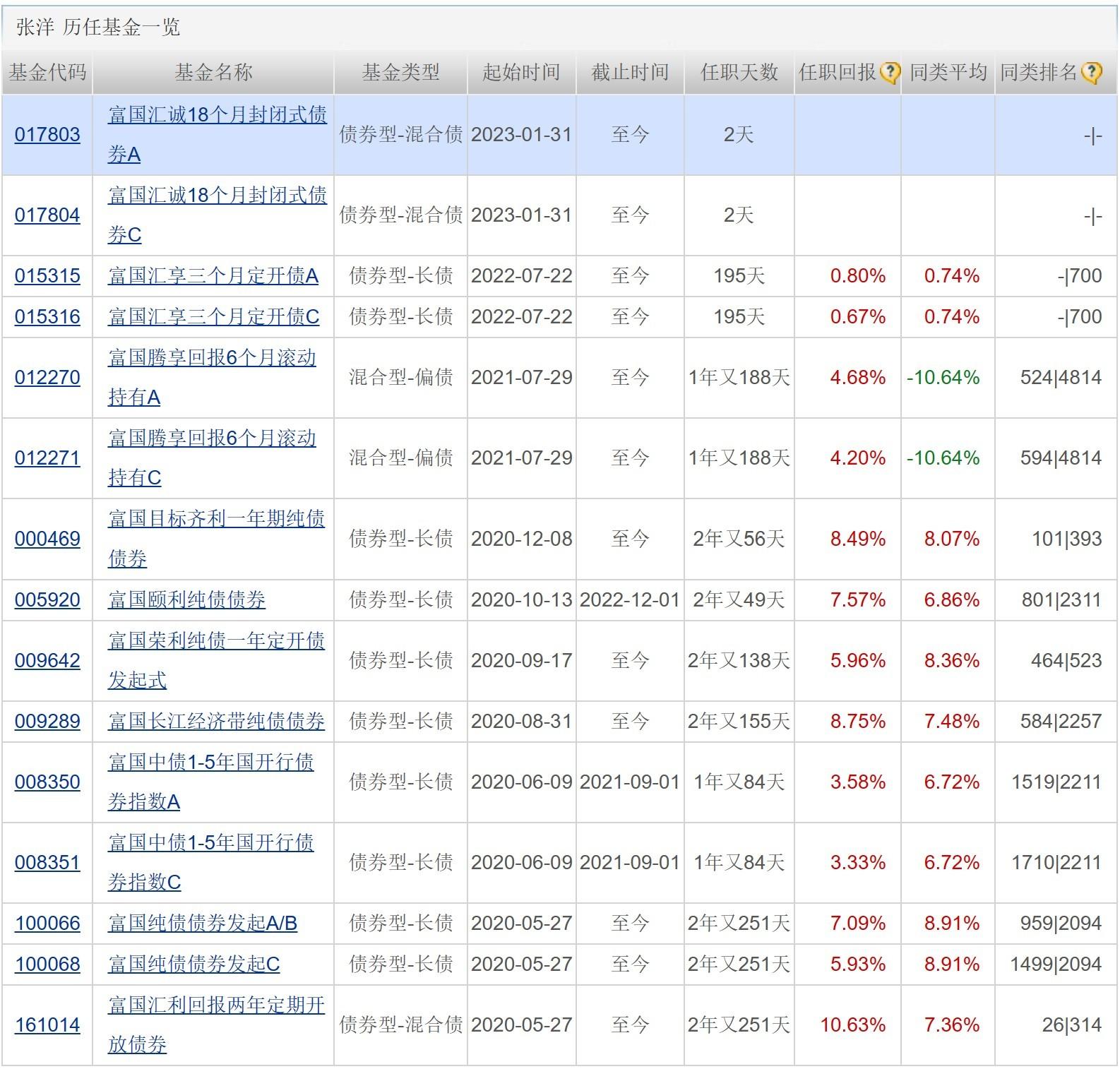The width and height of the screenshot is (1120, 1069).
Task: Open 富国长江经济带纯债债券 fund page
Action: 216,722
